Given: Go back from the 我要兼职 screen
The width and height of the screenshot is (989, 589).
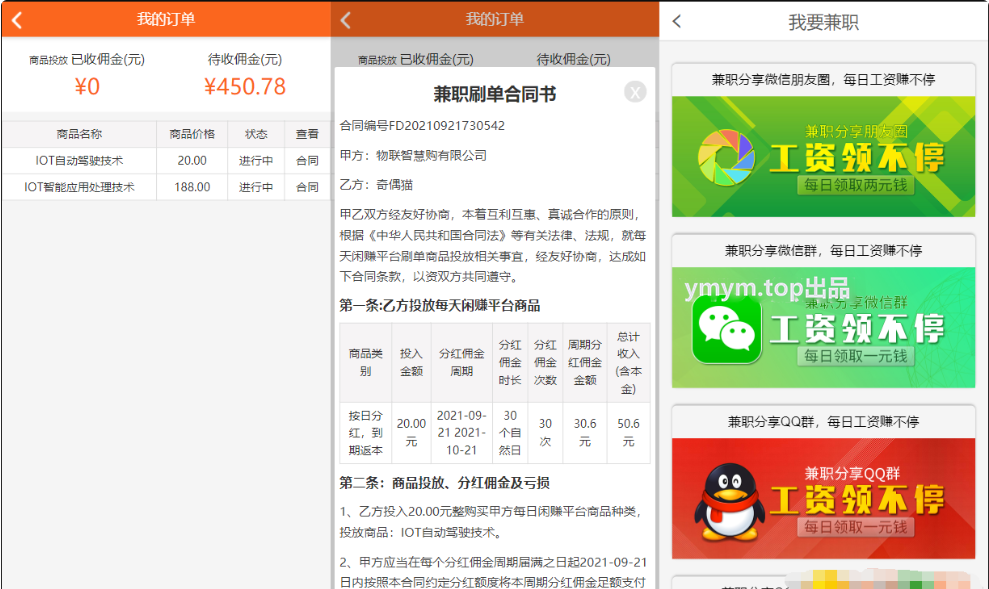Looking at the screenshot, I should [x=677, y=21].
